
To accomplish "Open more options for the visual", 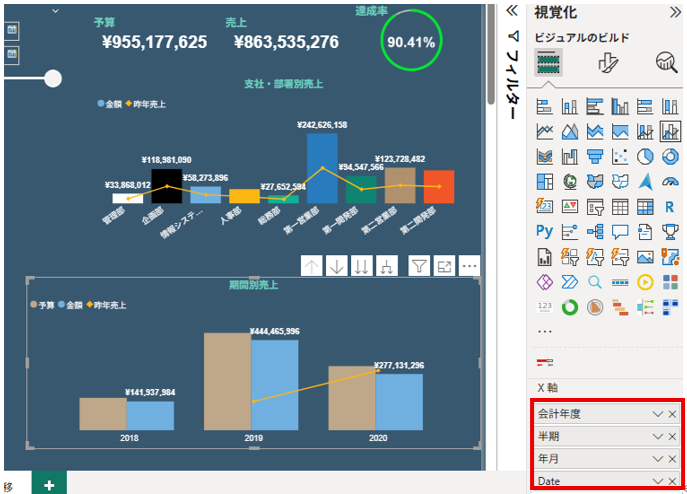I will coord(469,266).
